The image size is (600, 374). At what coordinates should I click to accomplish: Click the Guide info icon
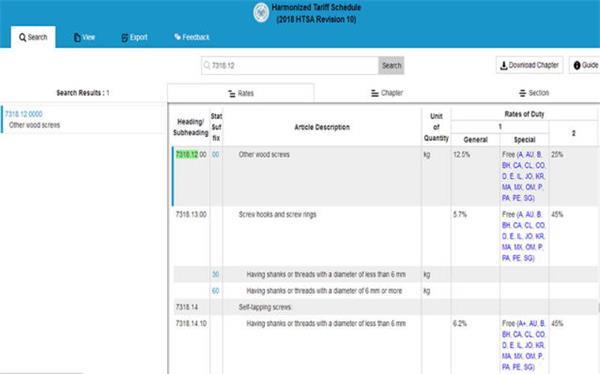point(577,65)
